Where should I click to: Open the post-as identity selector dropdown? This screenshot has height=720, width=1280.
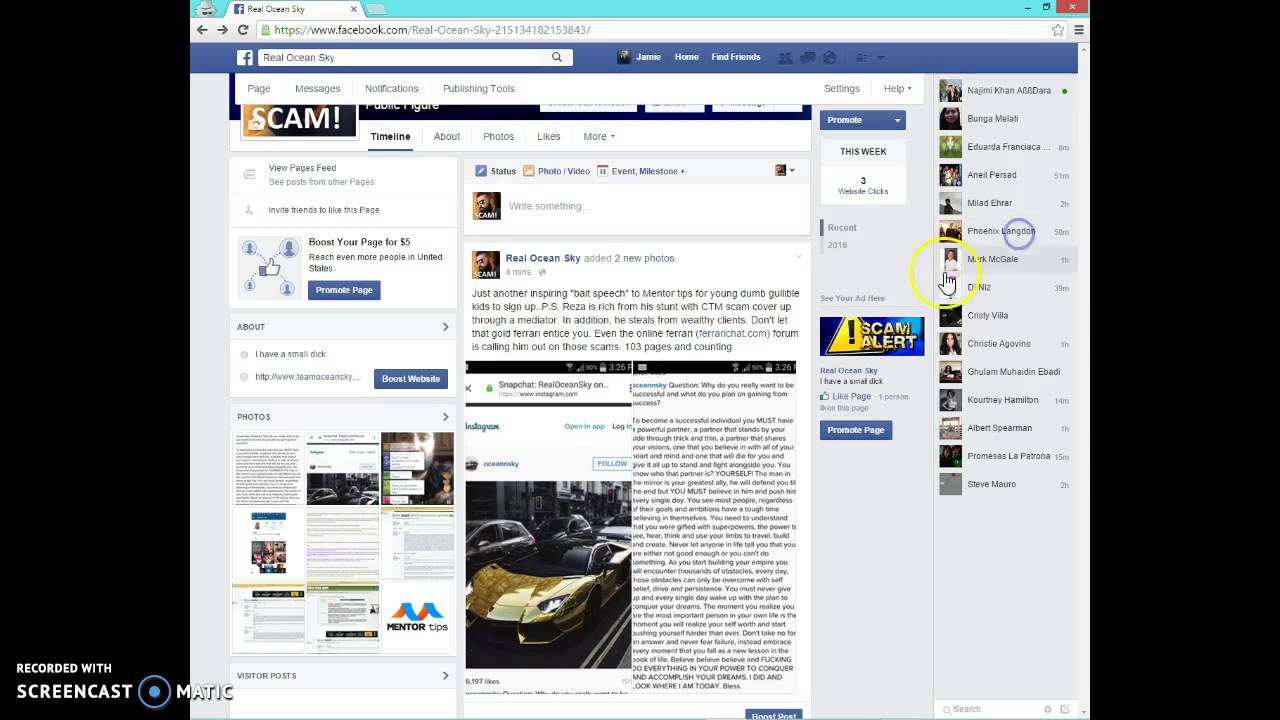pyautogui.click(x=785, y=171)
